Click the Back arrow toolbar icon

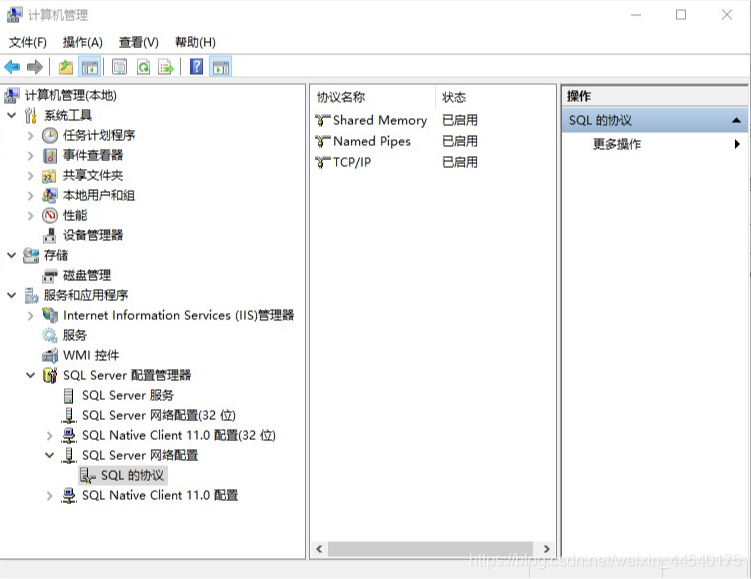click(x=12, y=67)
